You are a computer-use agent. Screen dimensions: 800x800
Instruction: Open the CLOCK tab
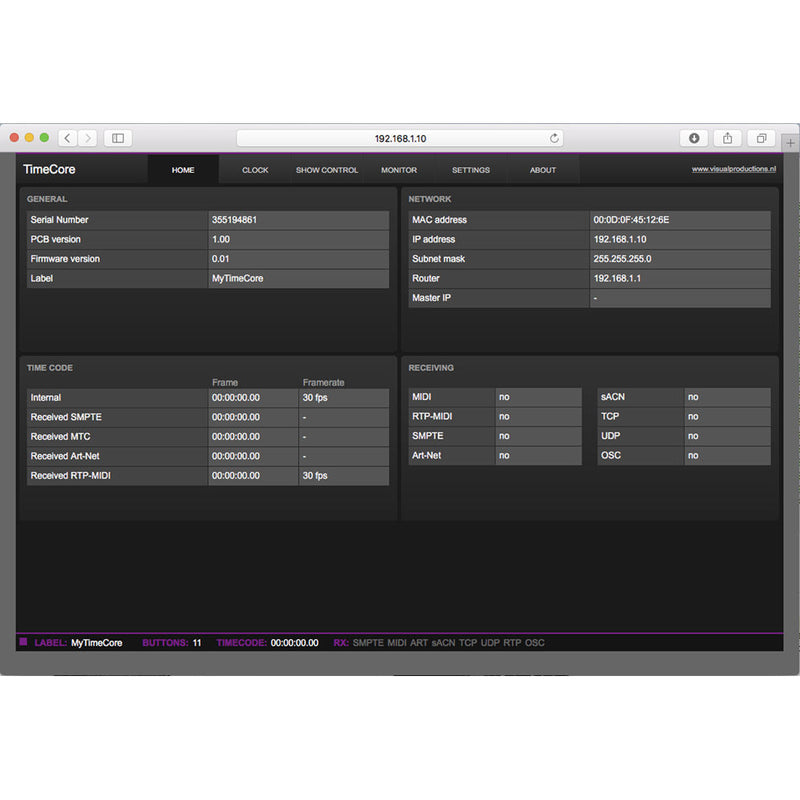255,170
